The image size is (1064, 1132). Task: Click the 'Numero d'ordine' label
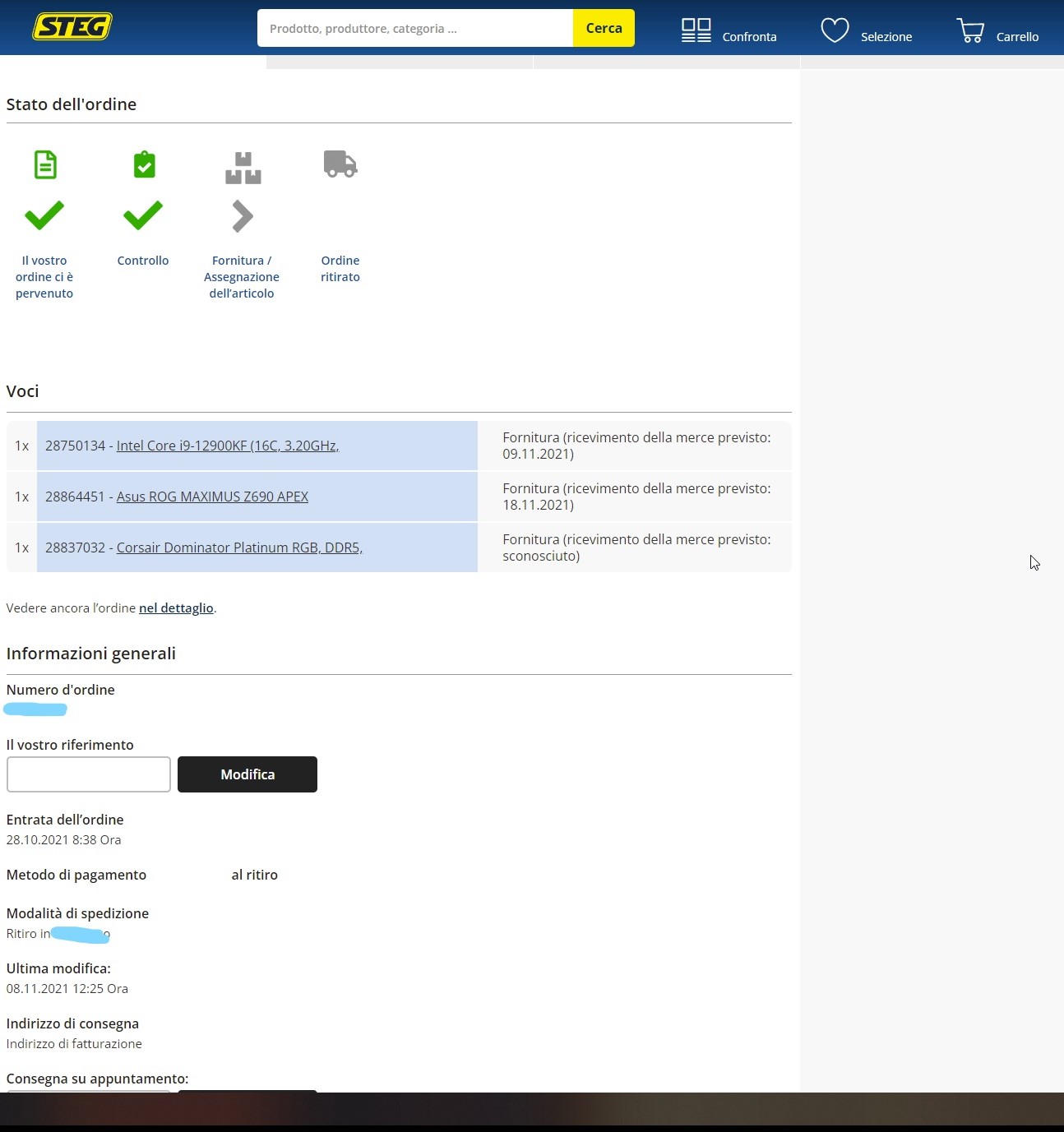pos(61,690)
